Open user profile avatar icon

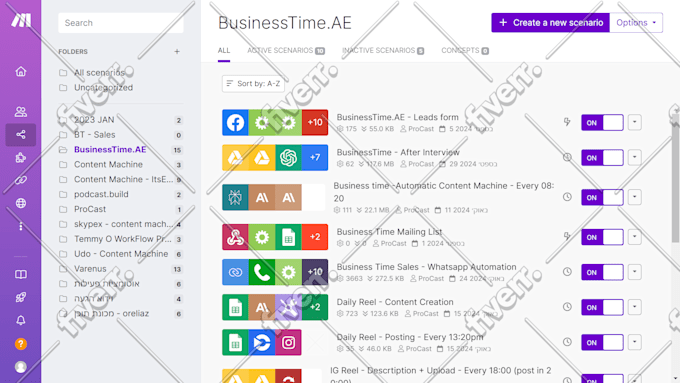pos(21,367)
